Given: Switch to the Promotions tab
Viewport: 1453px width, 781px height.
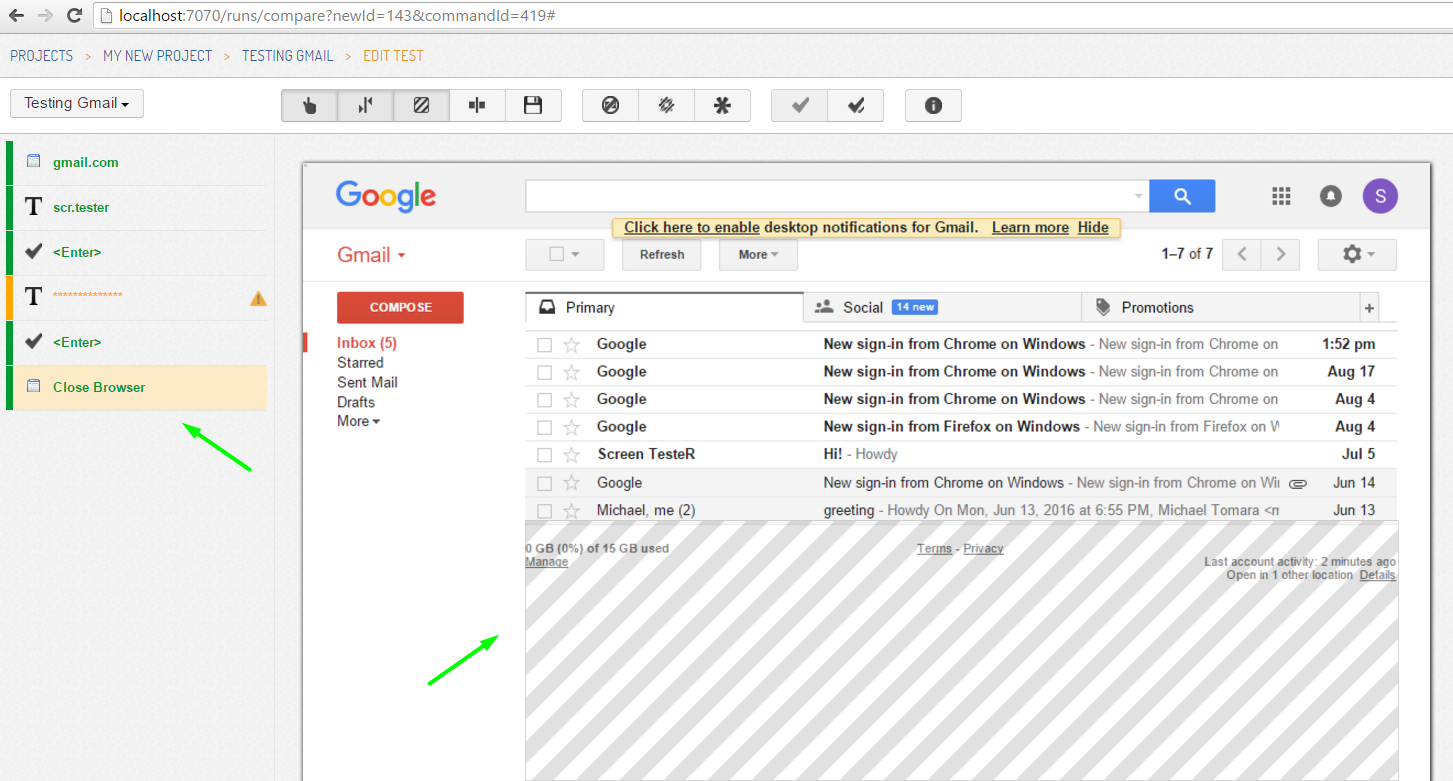Looking at the screenshot, I should pos(1221,308).
